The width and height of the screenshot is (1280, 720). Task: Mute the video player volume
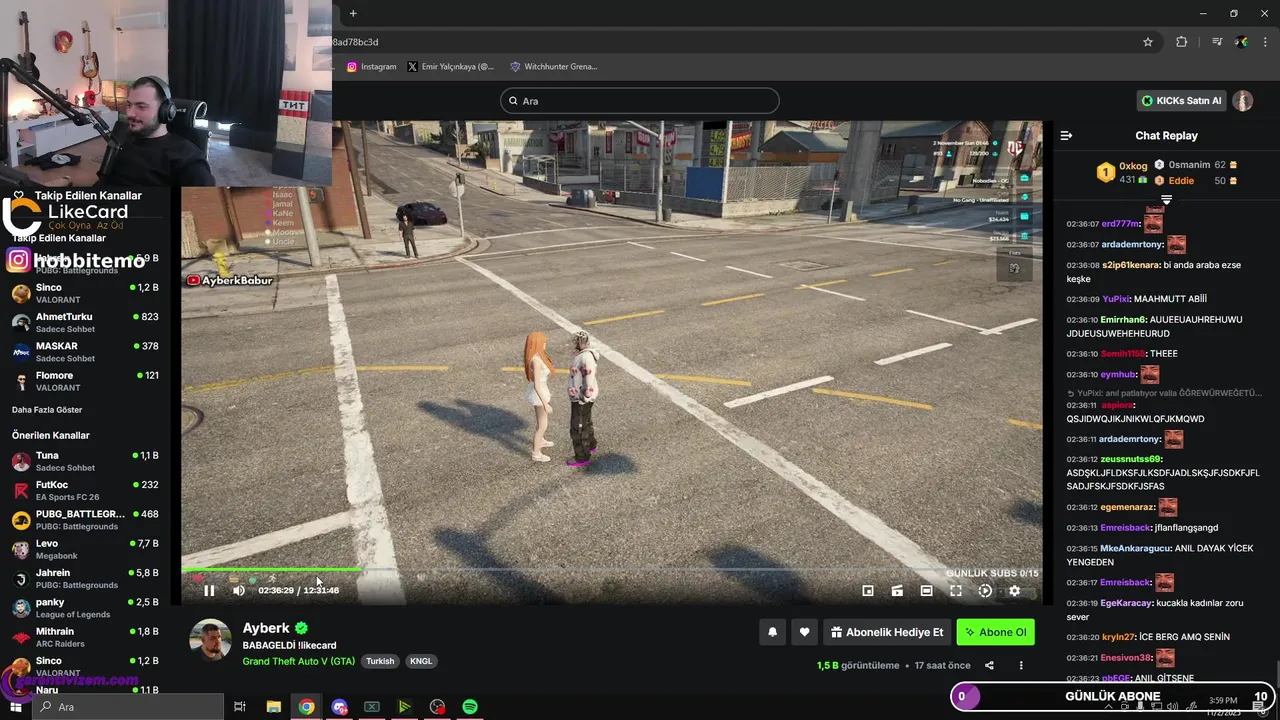(x=238, y=590)
